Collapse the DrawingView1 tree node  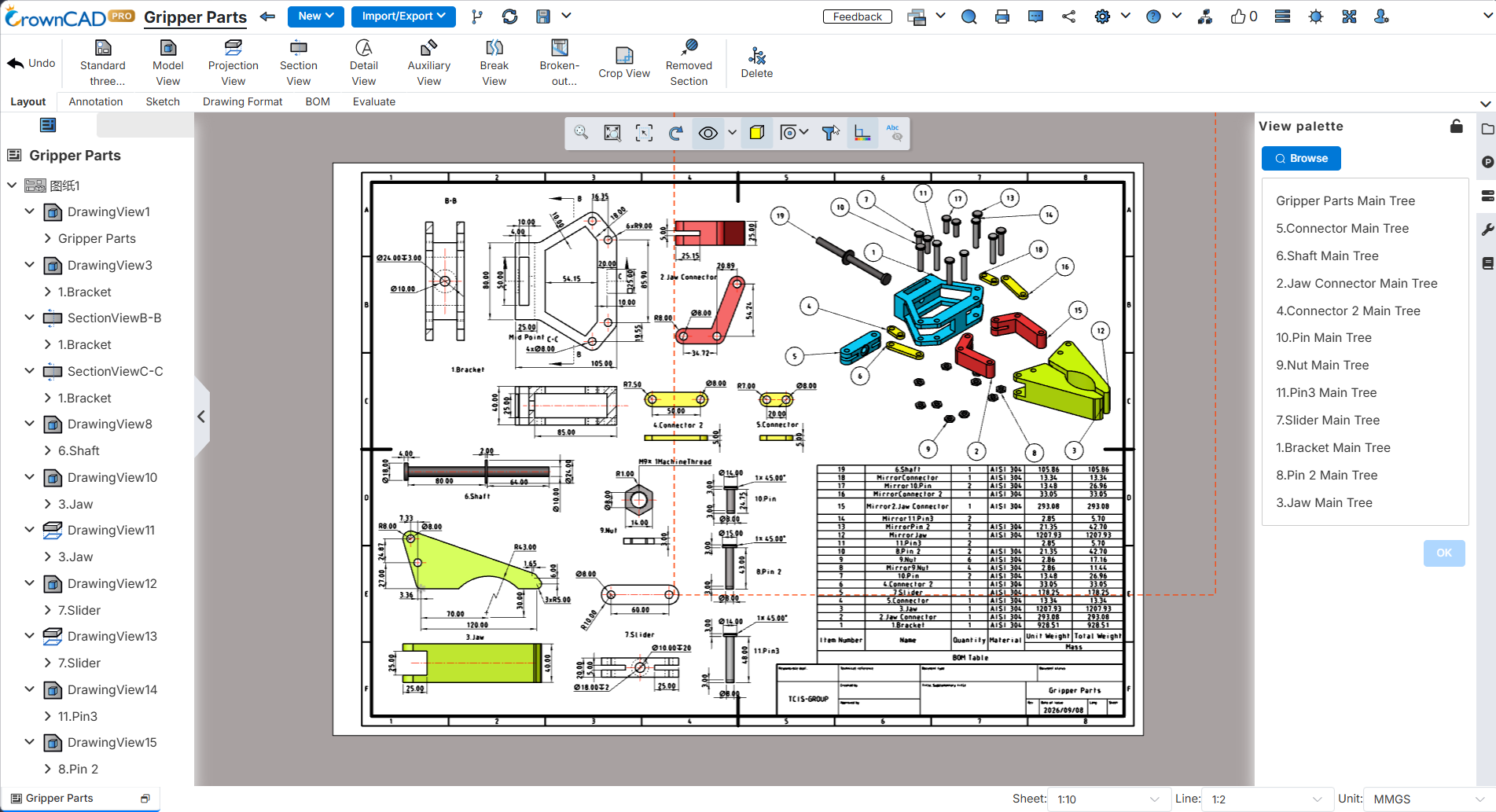click(29, 211)
